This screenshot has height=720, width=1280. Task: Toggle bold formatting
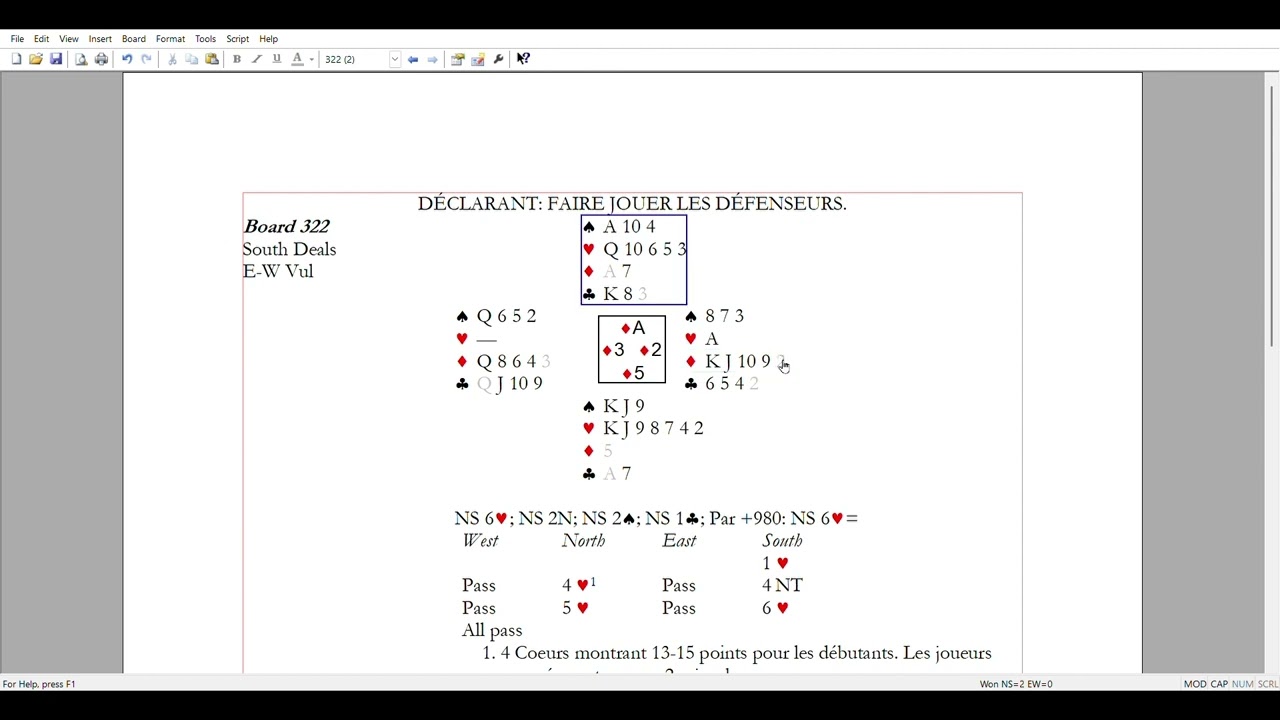coord(237,59)
